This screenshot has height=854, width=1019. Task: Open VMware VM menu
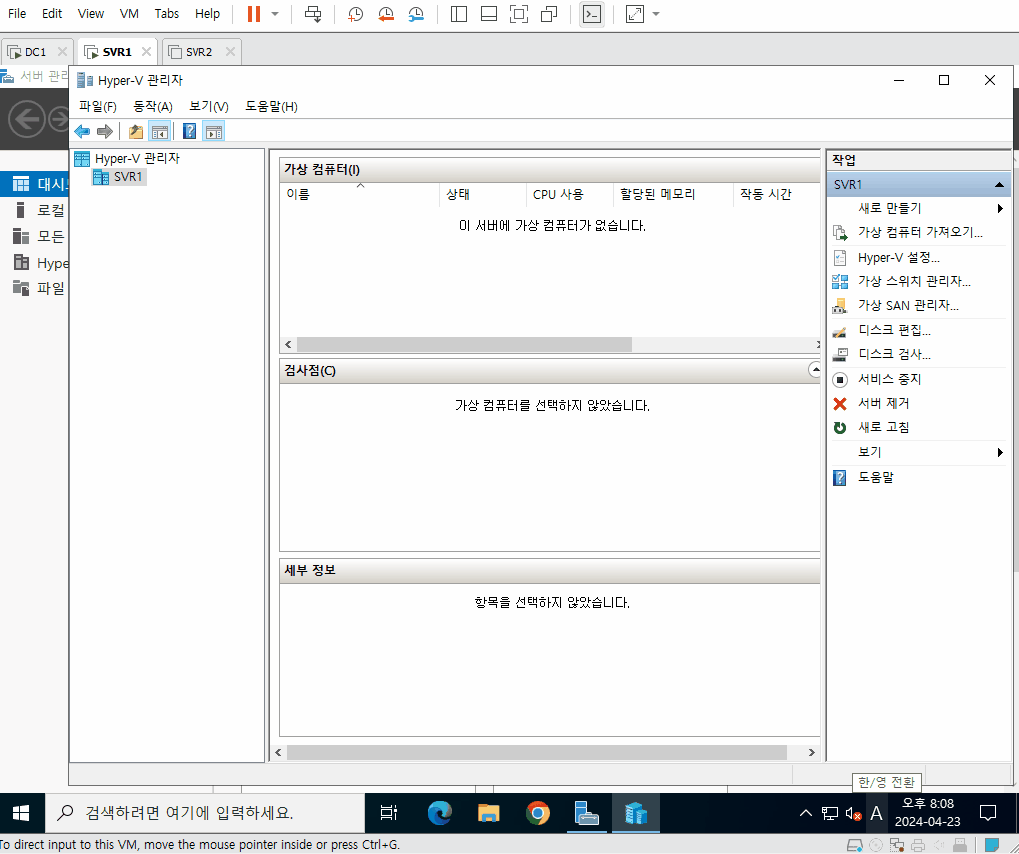click(x=129, y=14)
